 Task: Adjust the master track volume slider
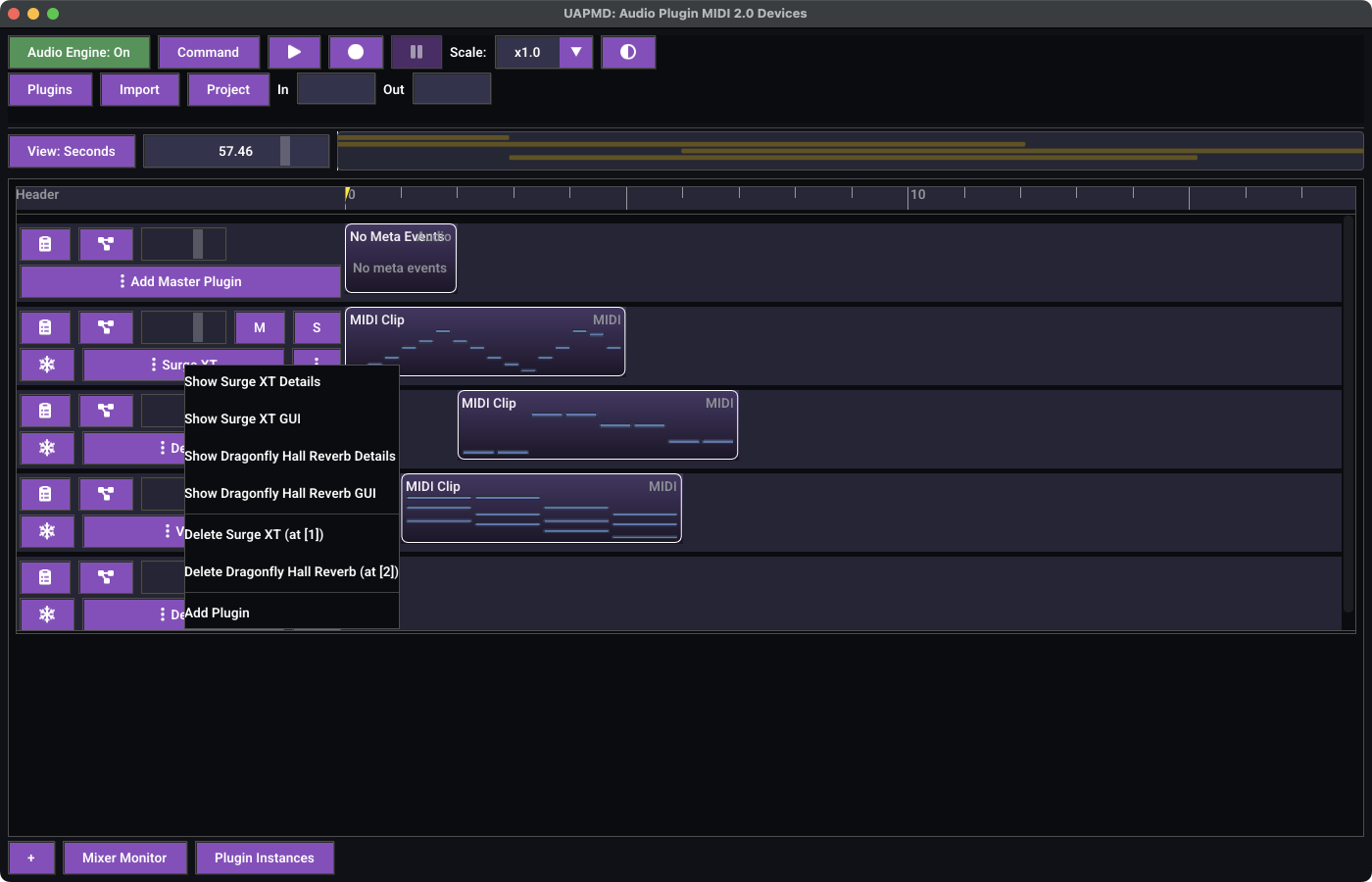tap(183, 244)
